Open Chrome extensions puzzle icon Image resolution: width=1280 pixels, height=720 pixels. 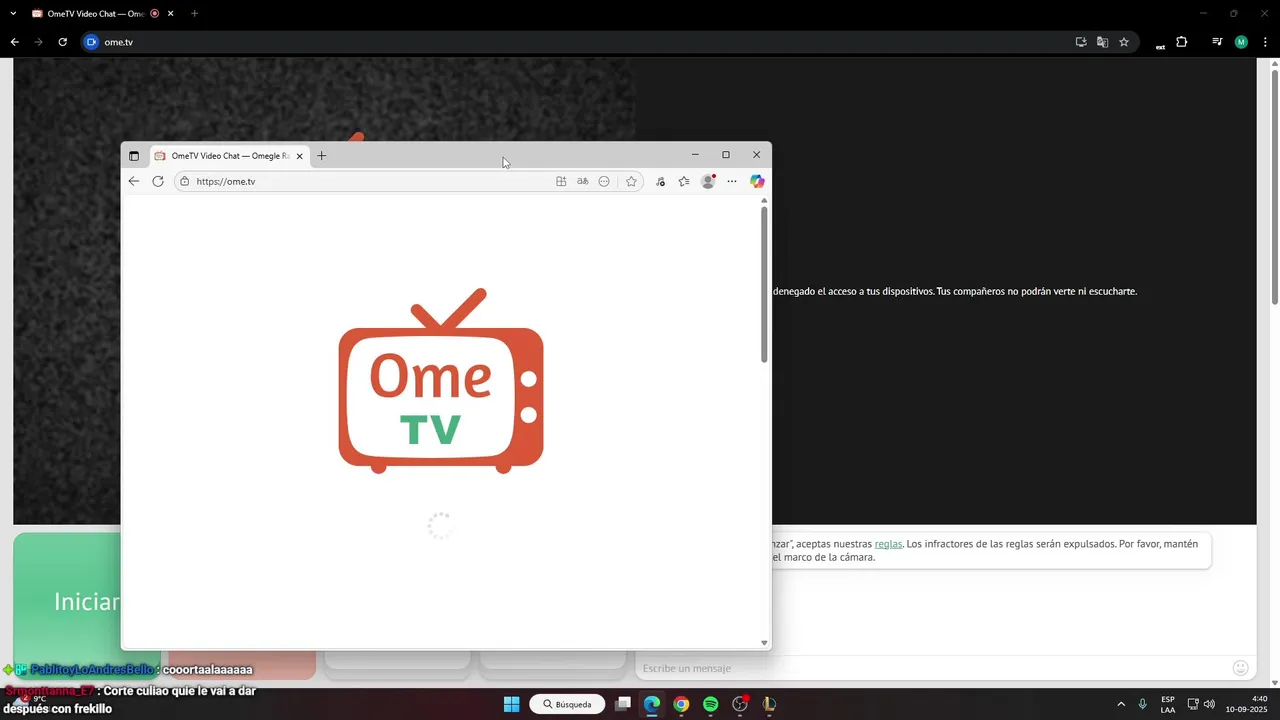point(1182,42)
